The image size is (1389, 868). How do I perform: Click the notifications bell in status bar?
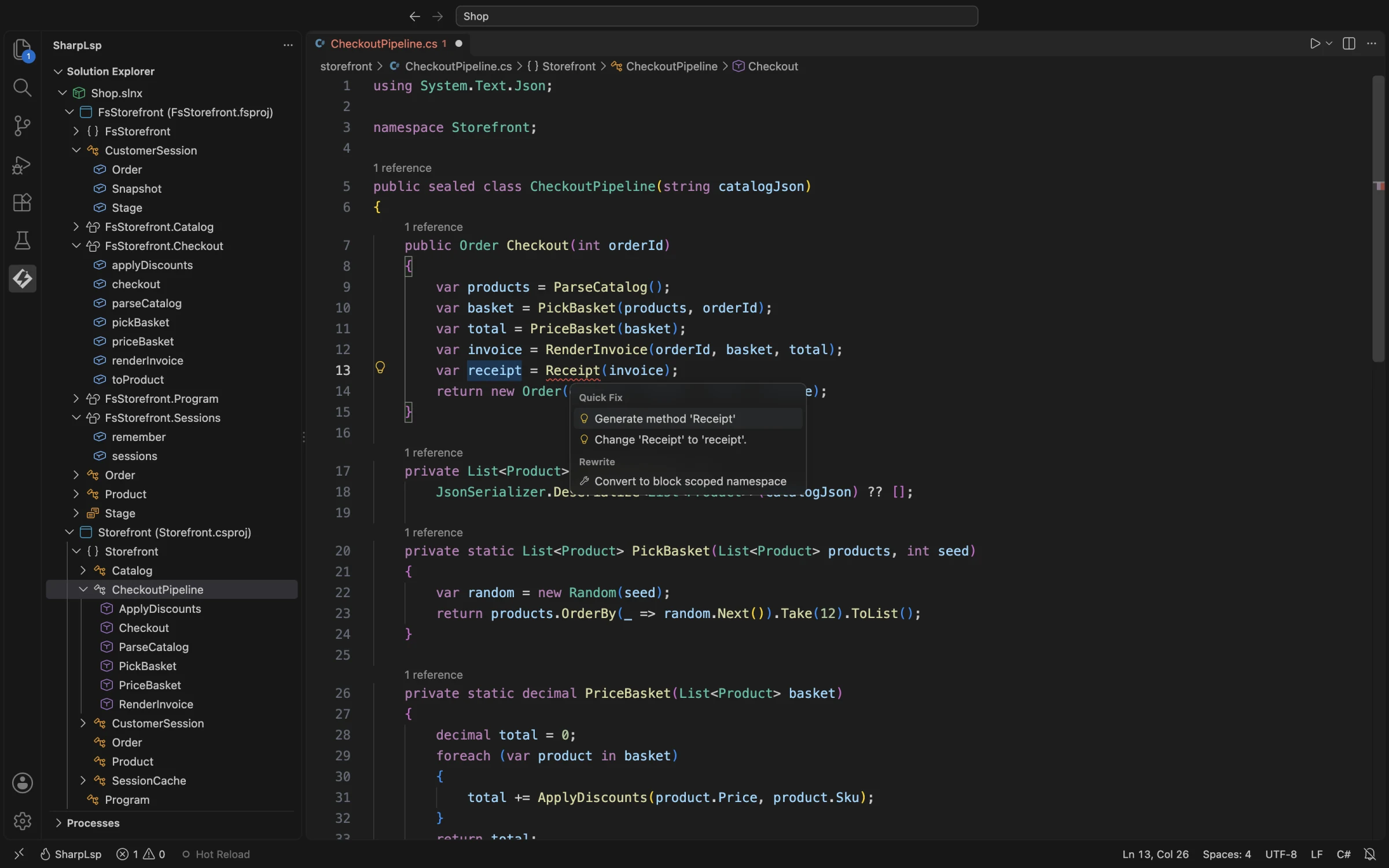pos(1370,854)
